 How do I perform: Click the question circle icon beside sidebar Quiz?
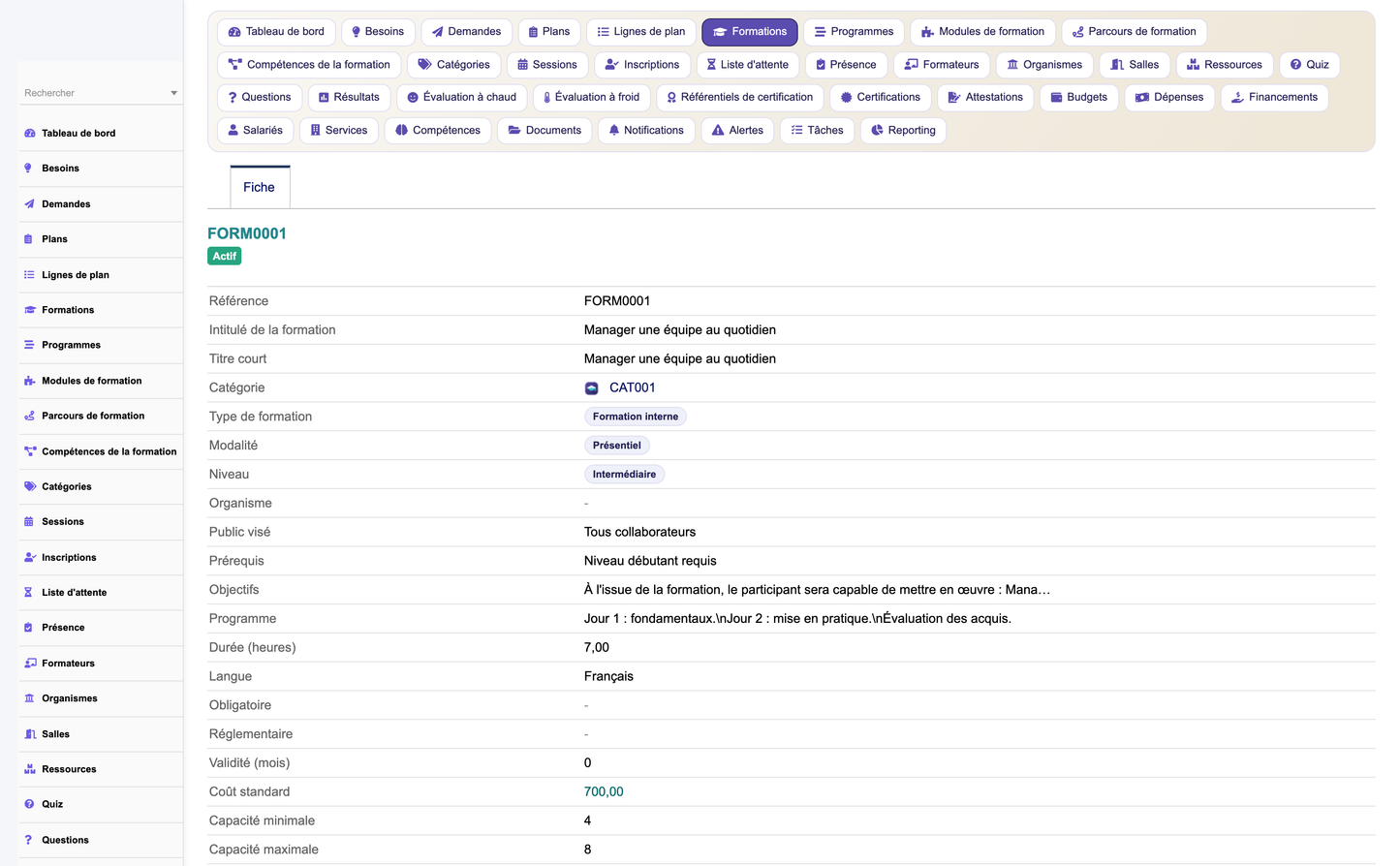coord(29,804)
